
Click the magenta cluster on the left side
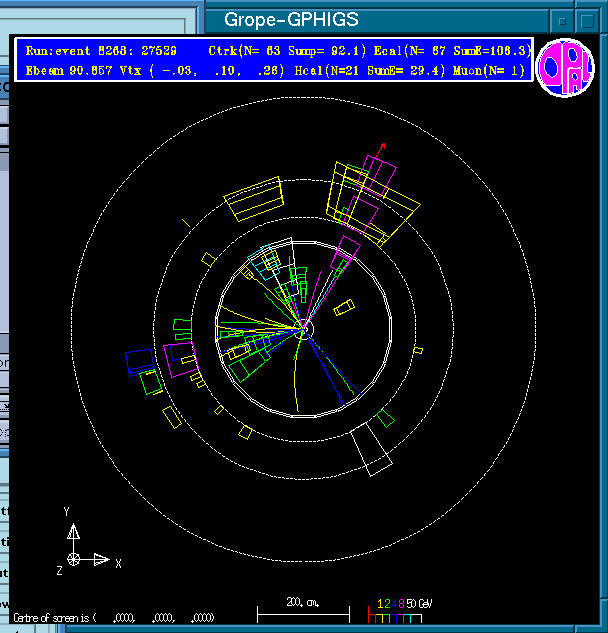click(182, 356)
